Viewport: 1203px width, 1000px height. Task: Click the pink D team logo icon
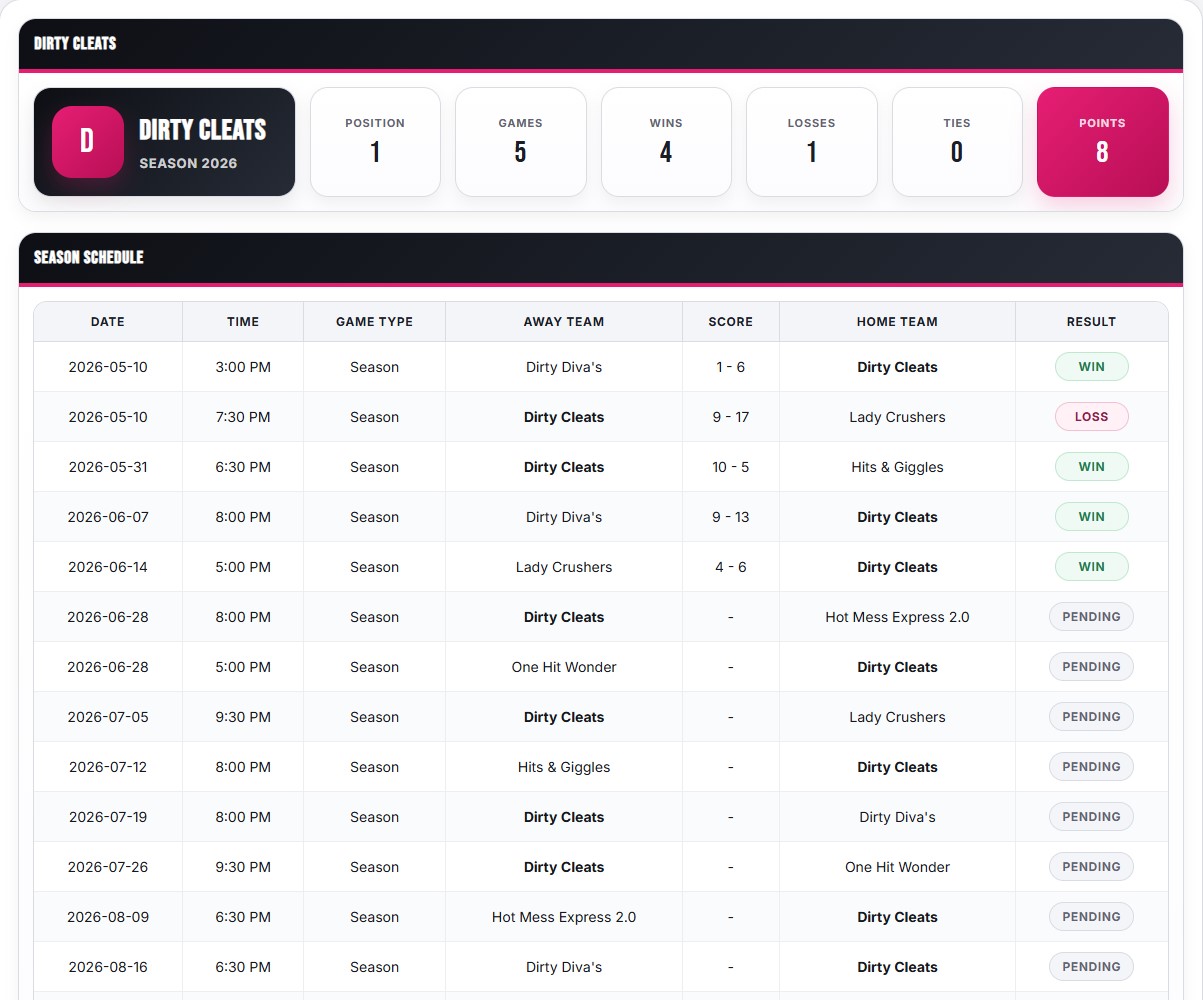[87, 141]
